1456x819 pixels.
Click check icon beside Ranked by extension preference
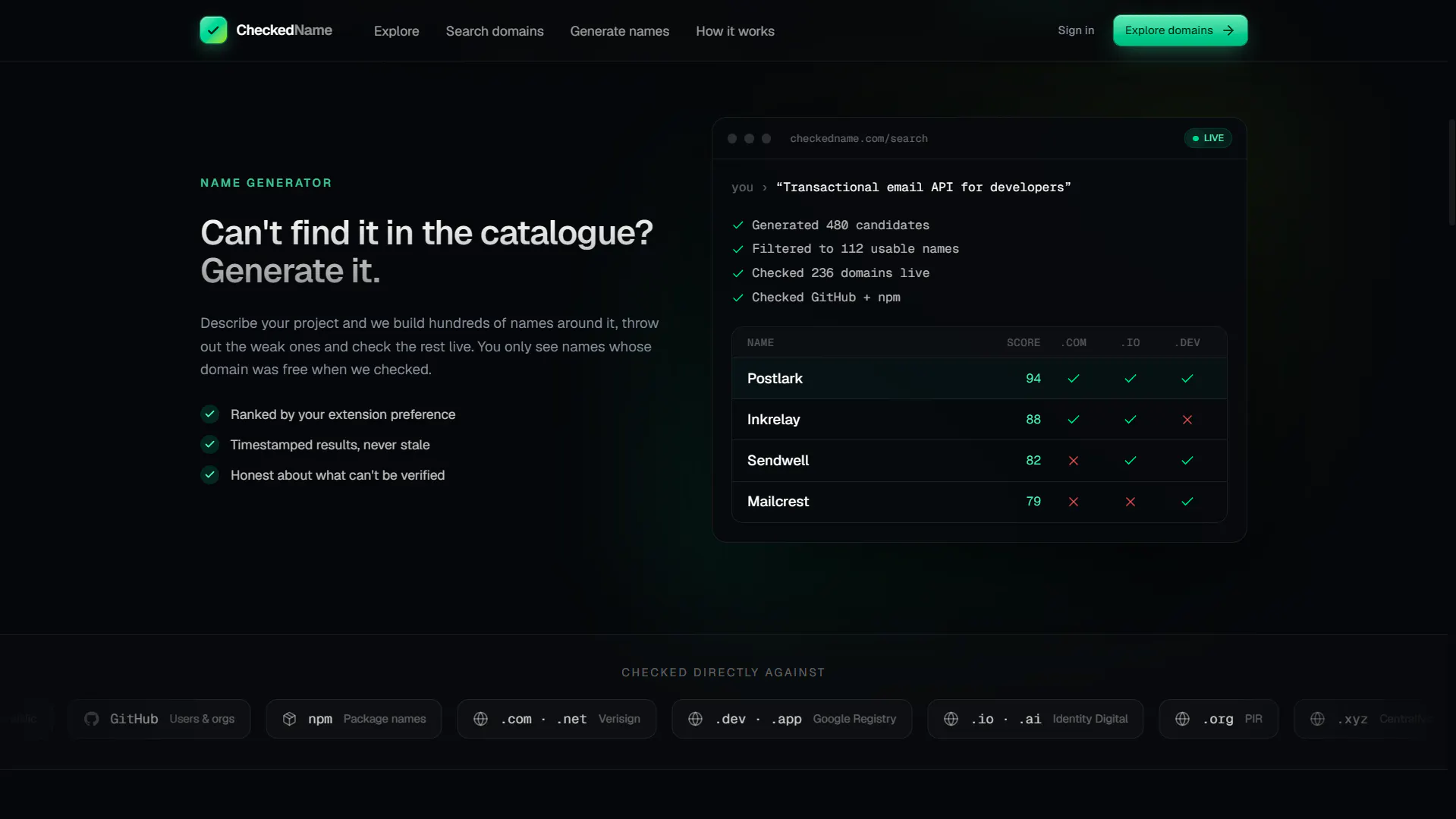pyautogui.click(x=209, y=414)
